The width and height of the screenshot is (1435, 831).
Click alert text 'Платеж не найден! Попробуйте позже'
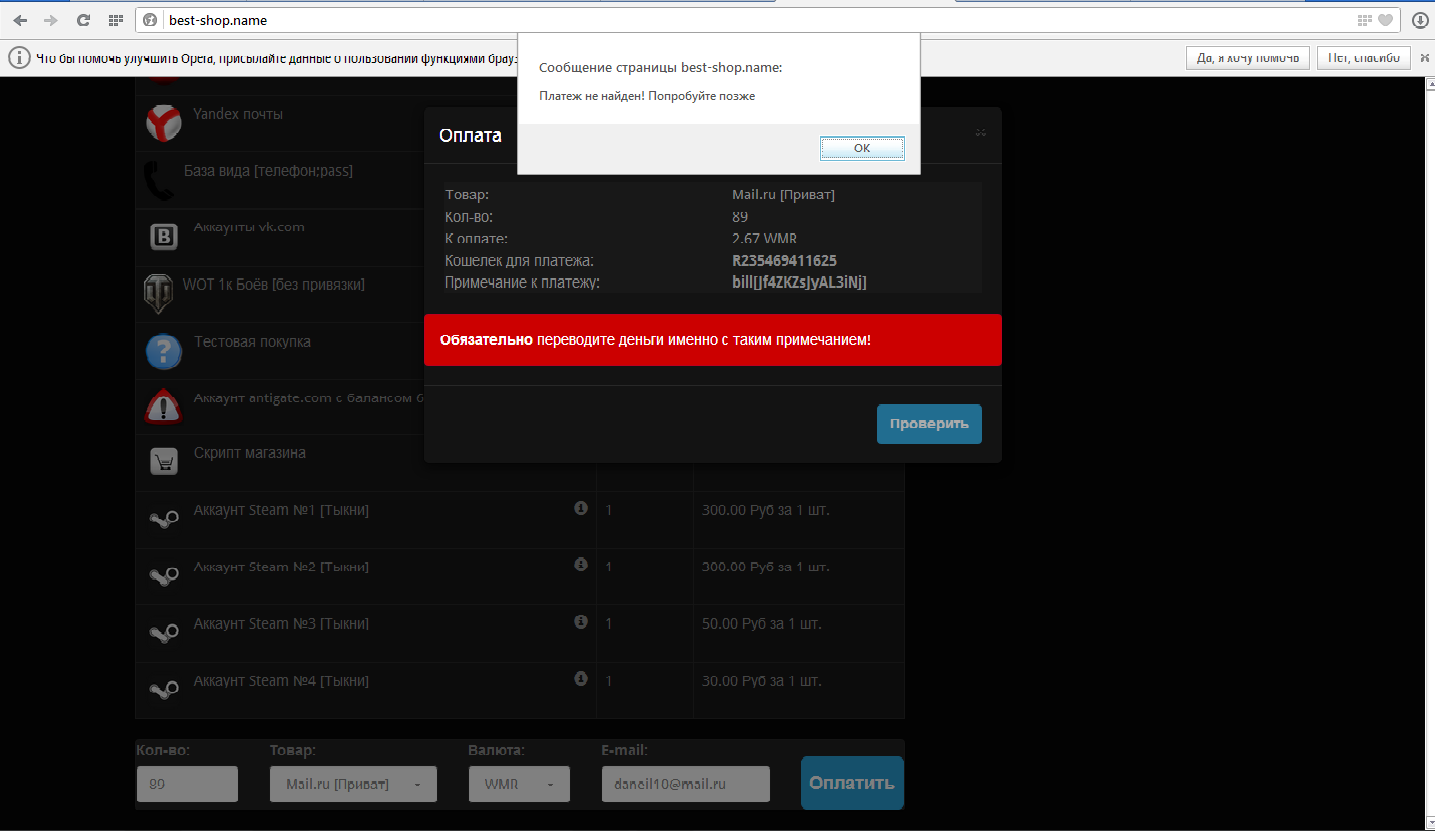pos(647,96)
